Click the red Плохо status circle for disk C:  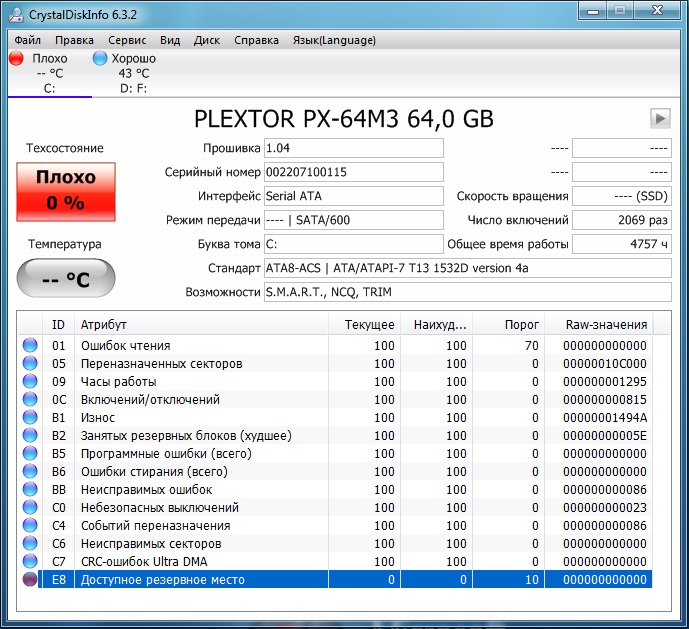click(x=16, y=58)
